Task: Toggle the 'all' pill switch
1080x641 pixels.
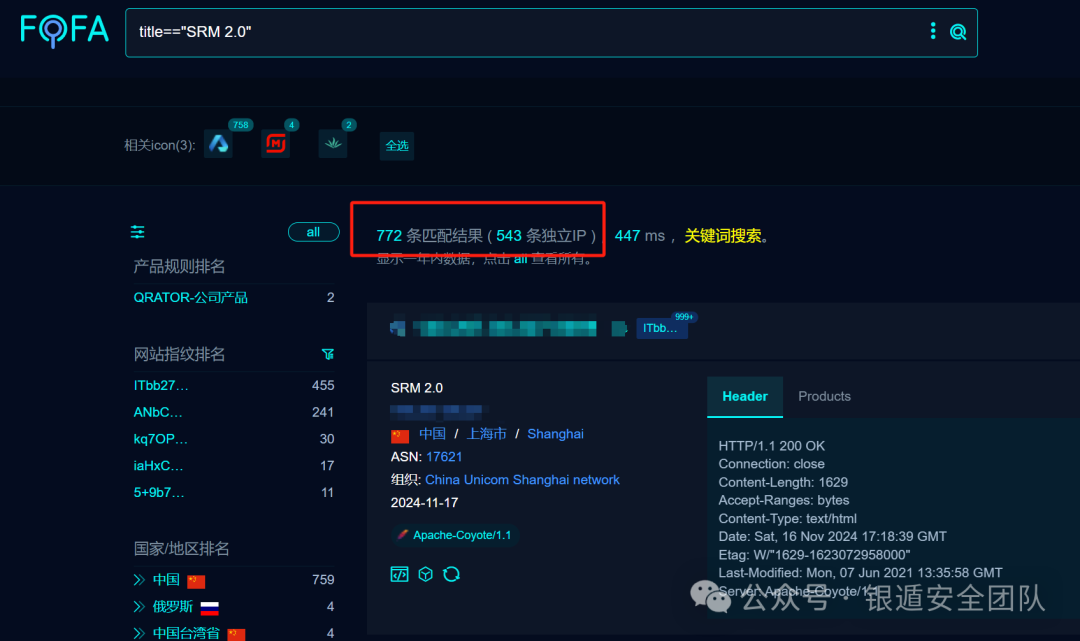Action: 313,232
